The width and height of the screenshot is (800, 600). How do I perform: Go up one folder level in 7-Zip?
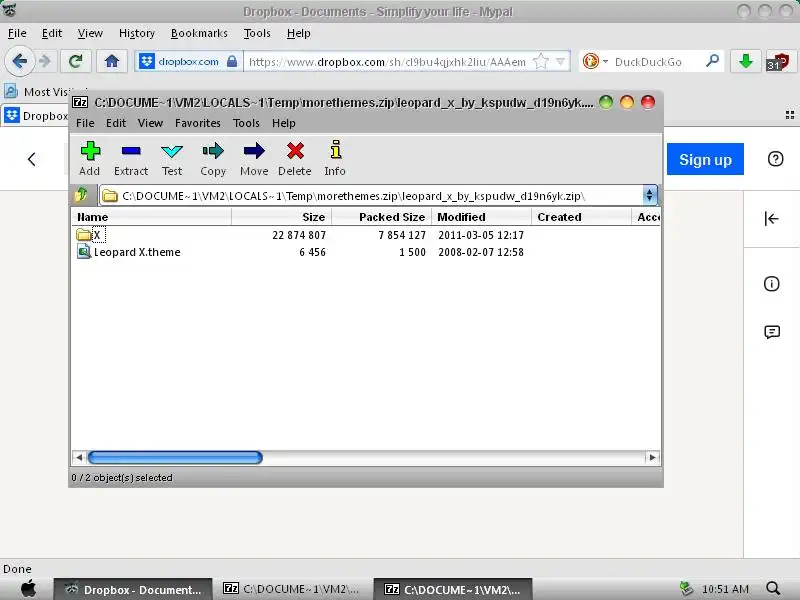pos(82,195)
